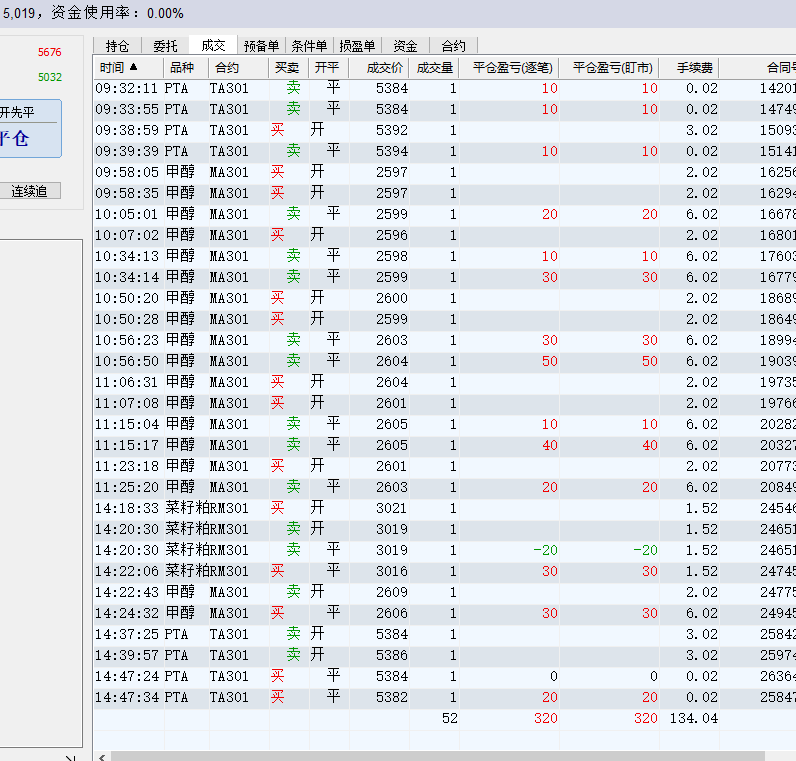
Task: Select the 14:18:33 菜籽粕 row
Action: point(445,508)
